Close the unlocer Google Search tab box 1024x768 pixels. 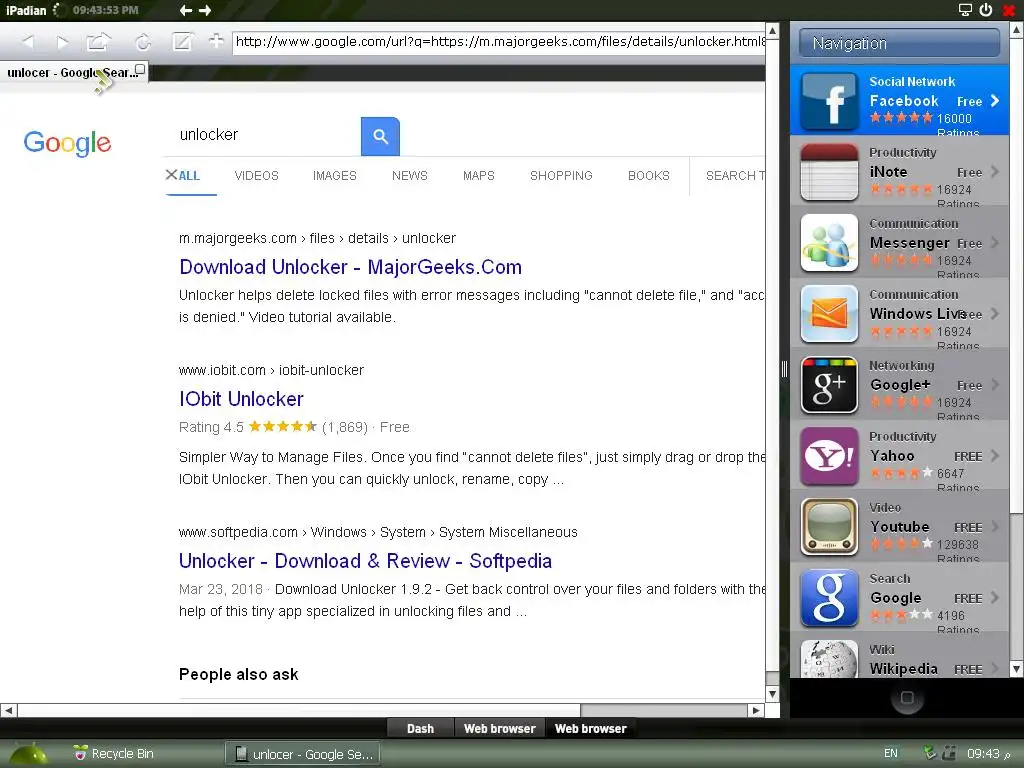(x=140, y=69)
